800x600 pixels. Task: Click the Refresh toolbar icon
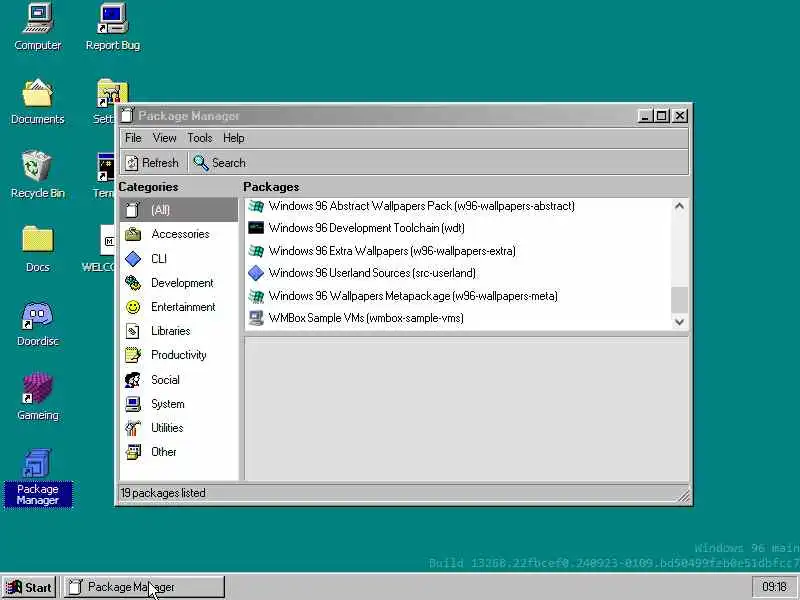point(132,163)
